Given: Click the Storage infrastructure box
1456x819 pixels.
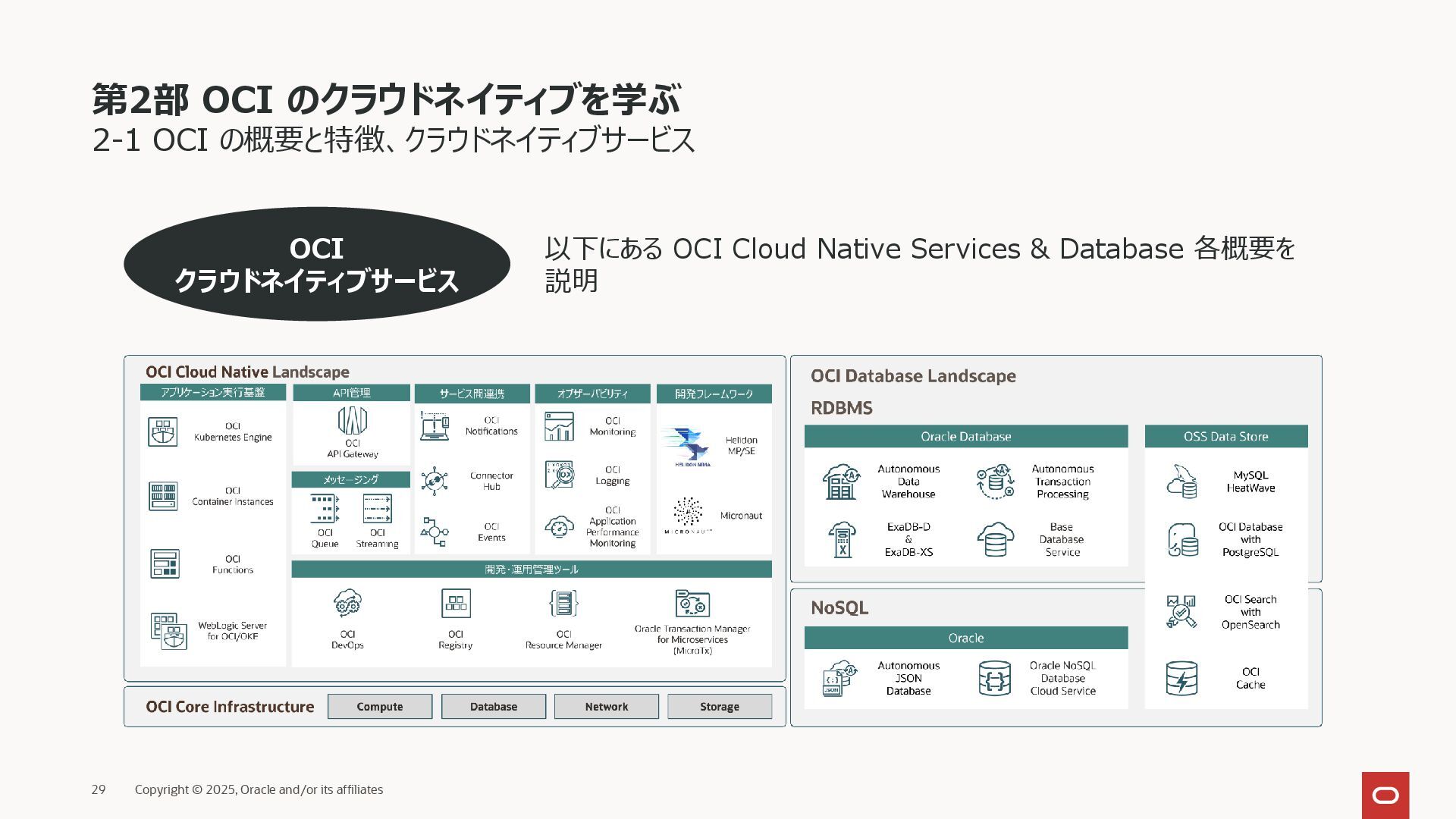Looking at the screenshot, I should click(719, 706).
